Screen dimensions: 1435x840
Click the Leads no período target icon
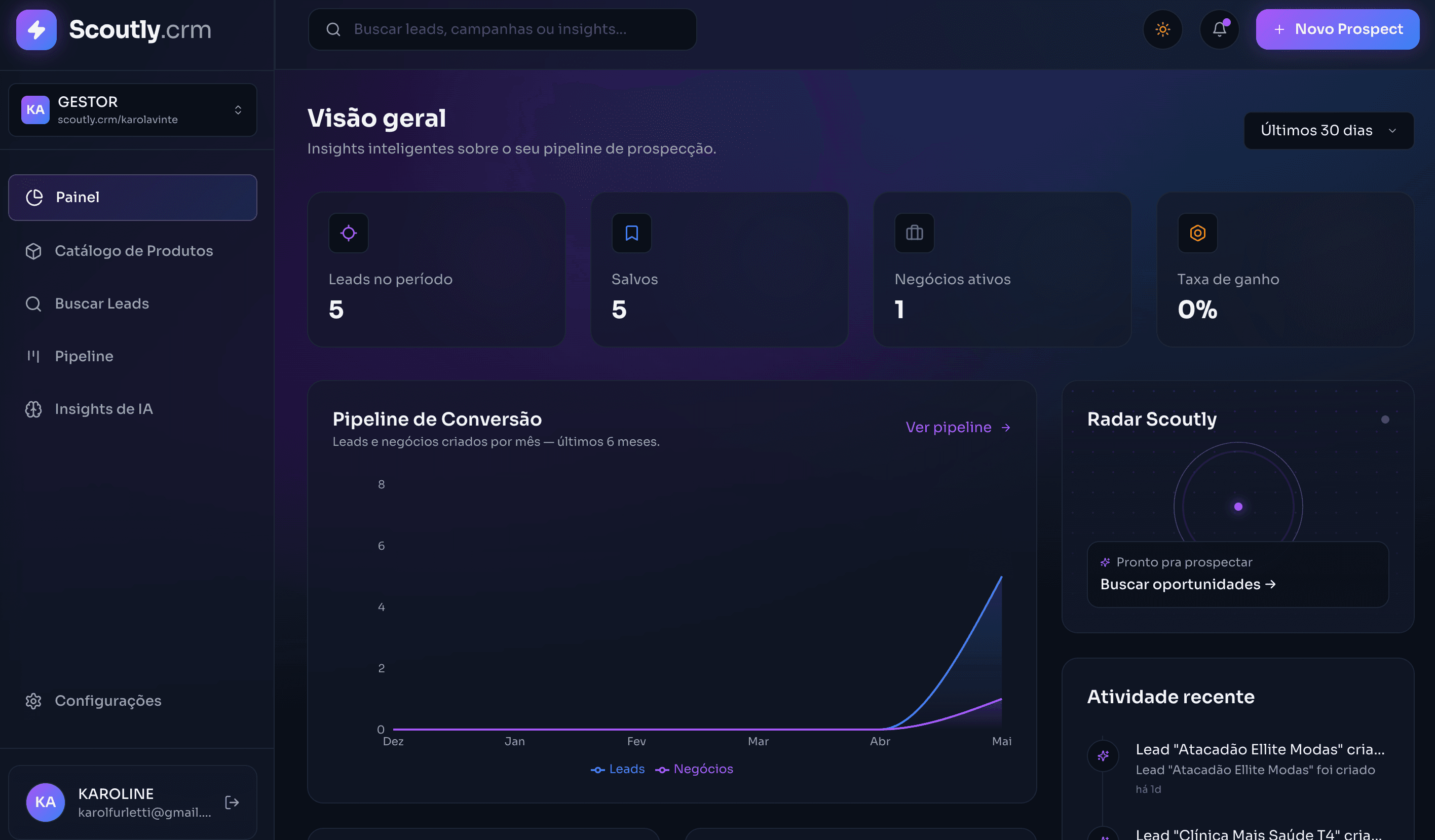click(349, 233)
